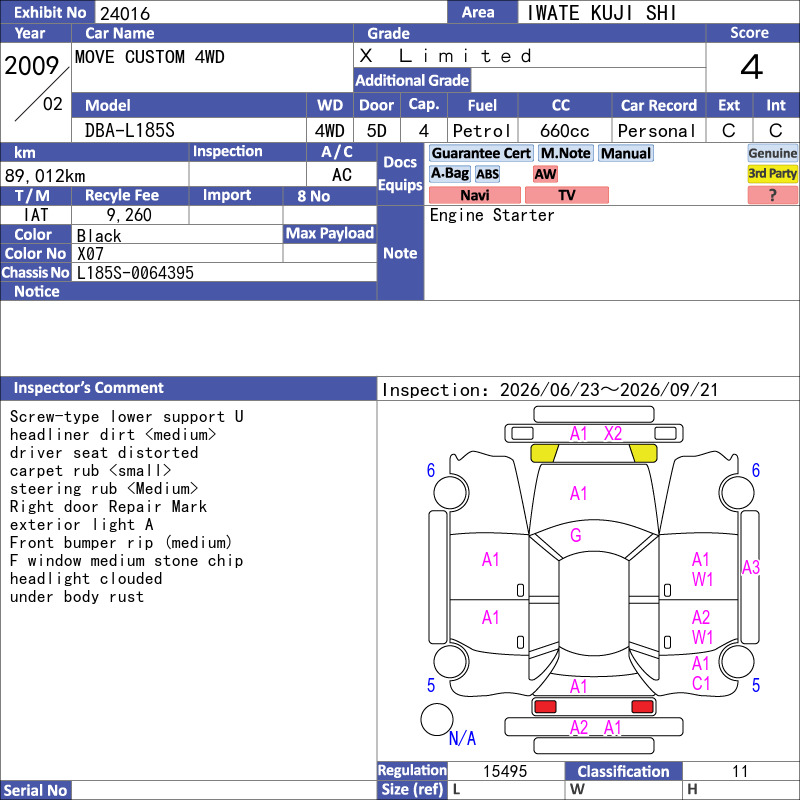Click the C1 mark on rear right fender

(701, 683)
